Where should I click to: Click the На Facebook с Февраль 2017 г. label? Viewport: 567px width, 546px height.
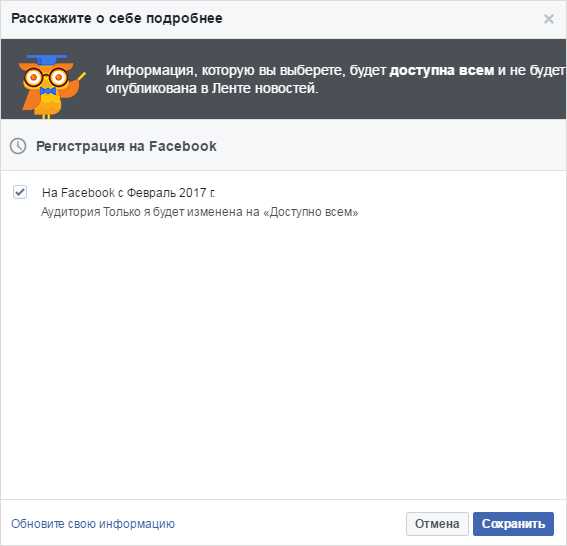tap(129, 193)
